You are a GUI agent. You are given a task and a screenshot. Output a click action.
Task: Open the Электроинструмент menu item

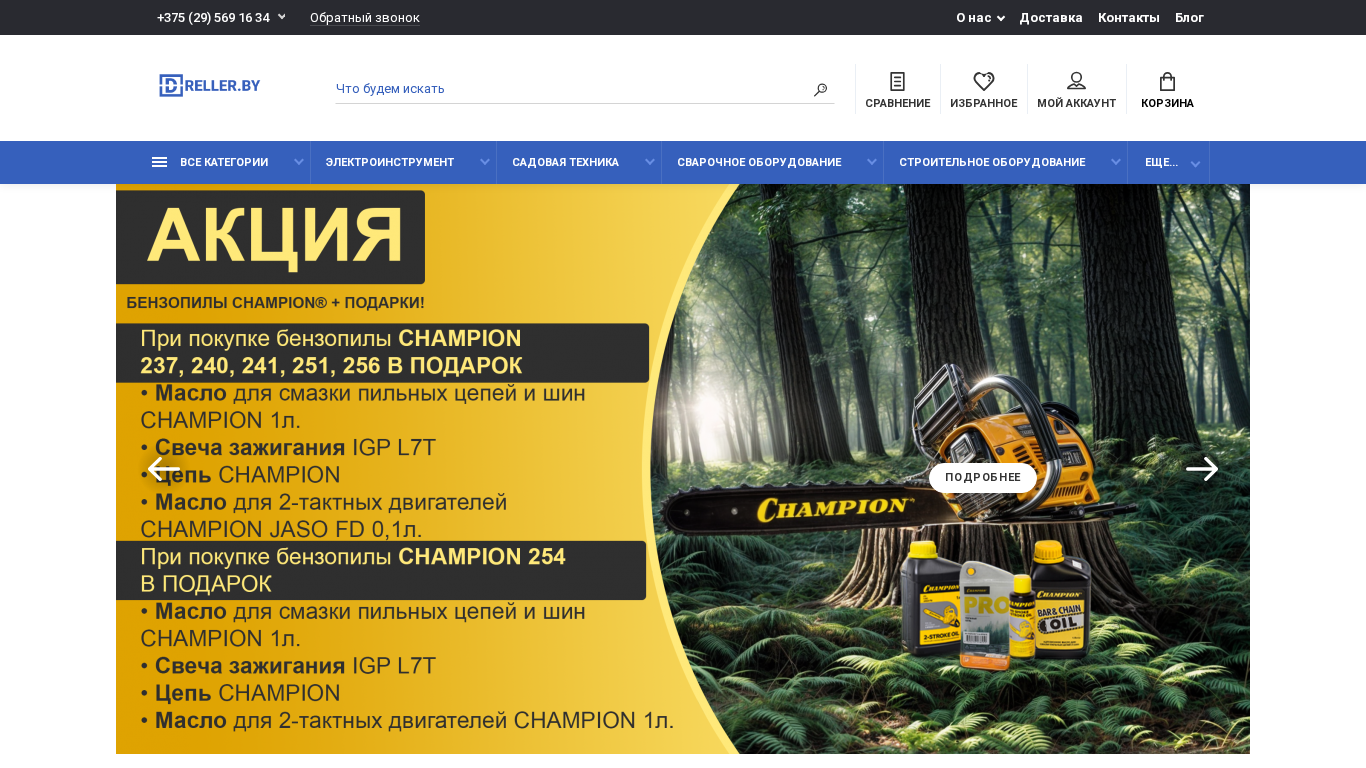pos(390,162)
